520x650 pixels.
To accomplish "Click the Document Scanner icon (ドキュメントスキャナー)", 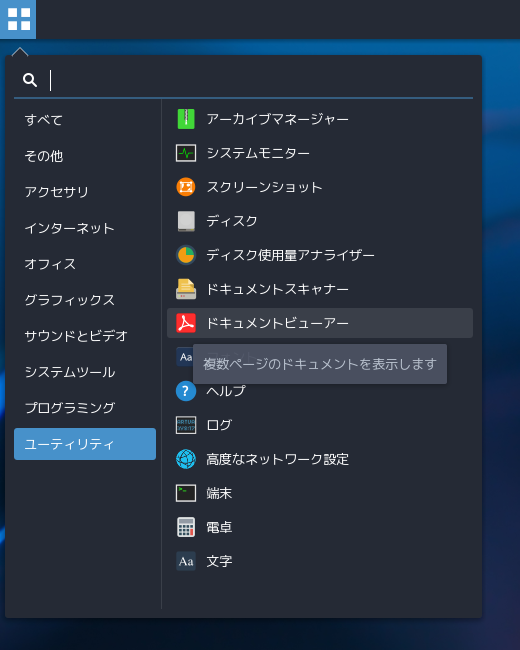I will coord(186,289).
